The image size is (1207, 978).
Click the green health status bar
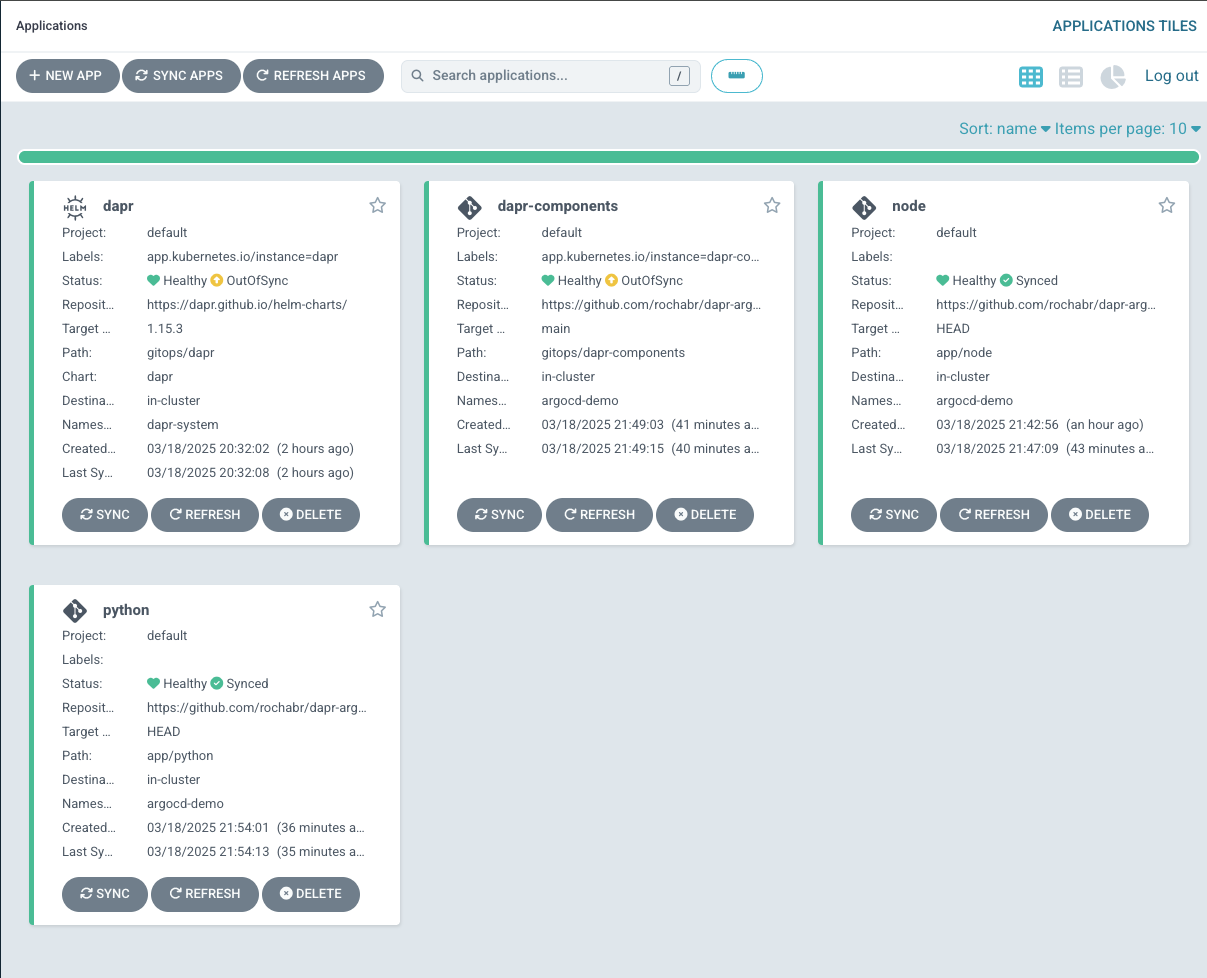(608, 157)
